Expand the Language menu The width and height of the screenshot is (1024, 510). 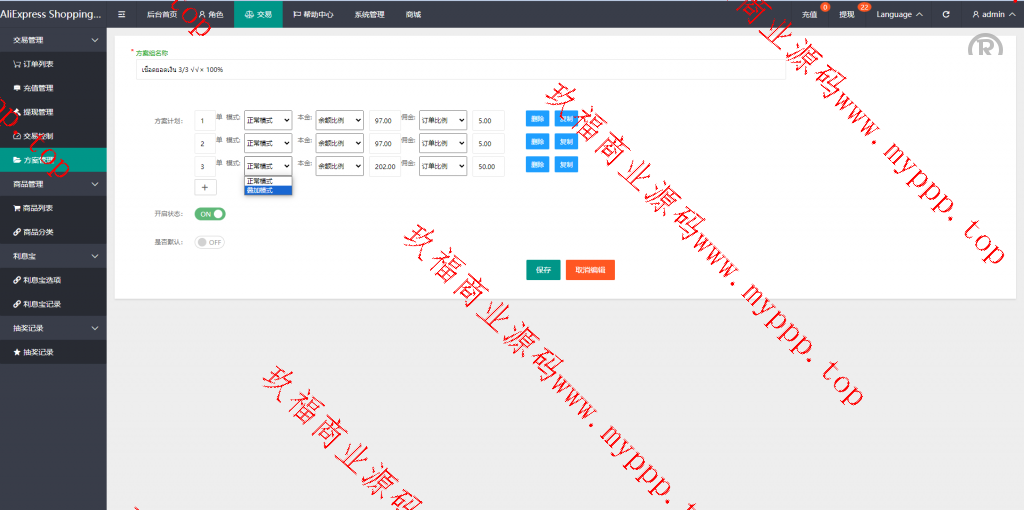coord(899,15)
